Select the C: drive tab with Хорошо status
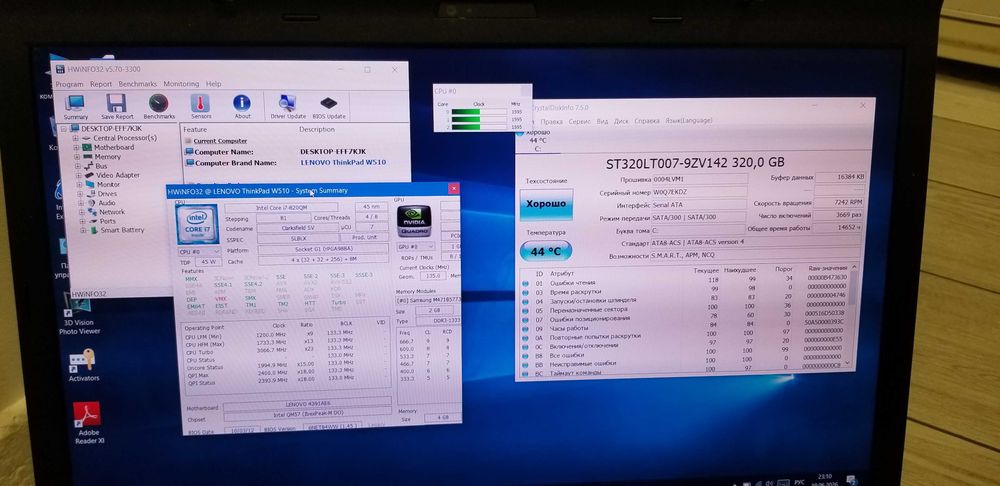Image resolution: width=1000 pixels, height=486 pixels. pyautogui.click(x=536, y=140)
